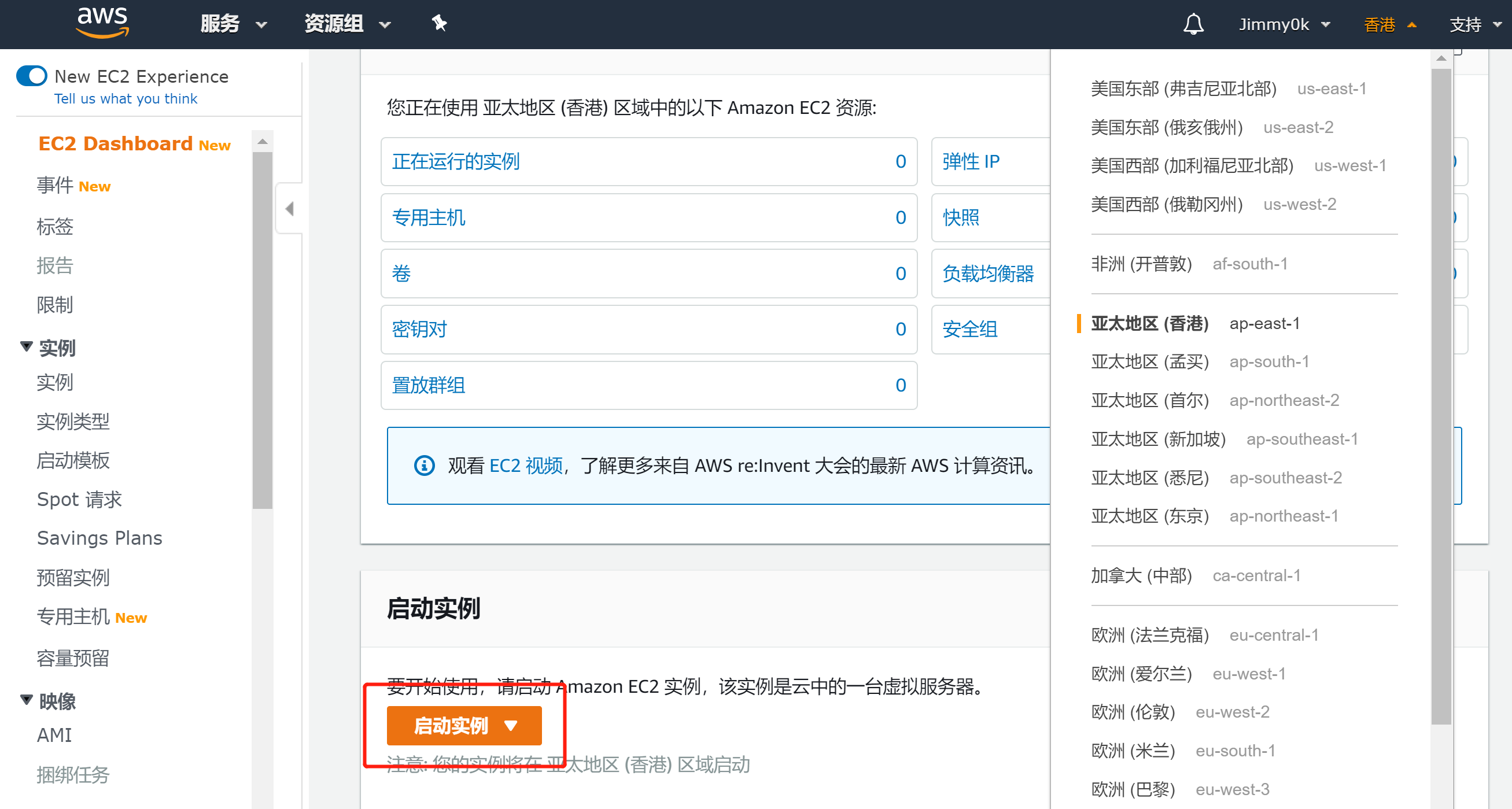Collapse sidebar using left arrow handle
The width and height of the screenshot is (1512, 809).
point(289,209)
